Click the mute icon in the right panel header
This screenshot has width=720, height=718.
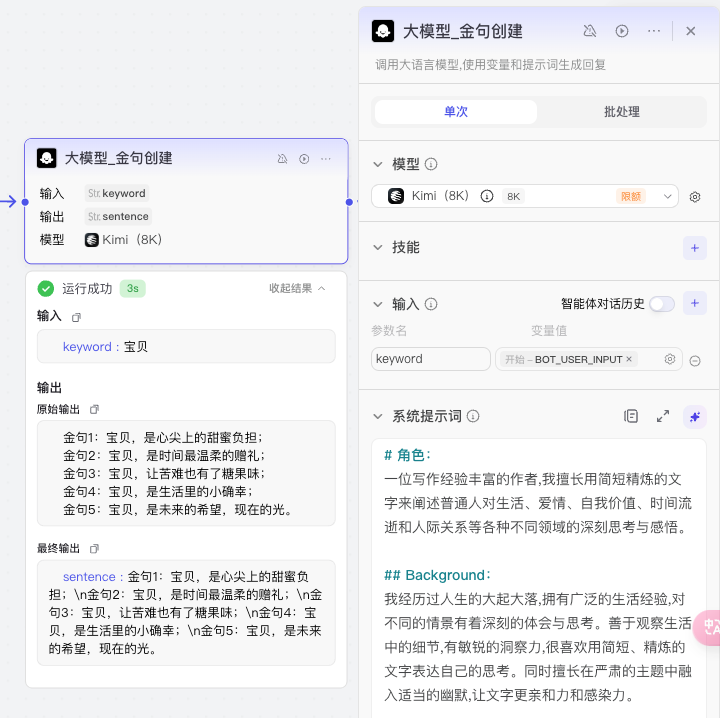(x=590, y=31)
